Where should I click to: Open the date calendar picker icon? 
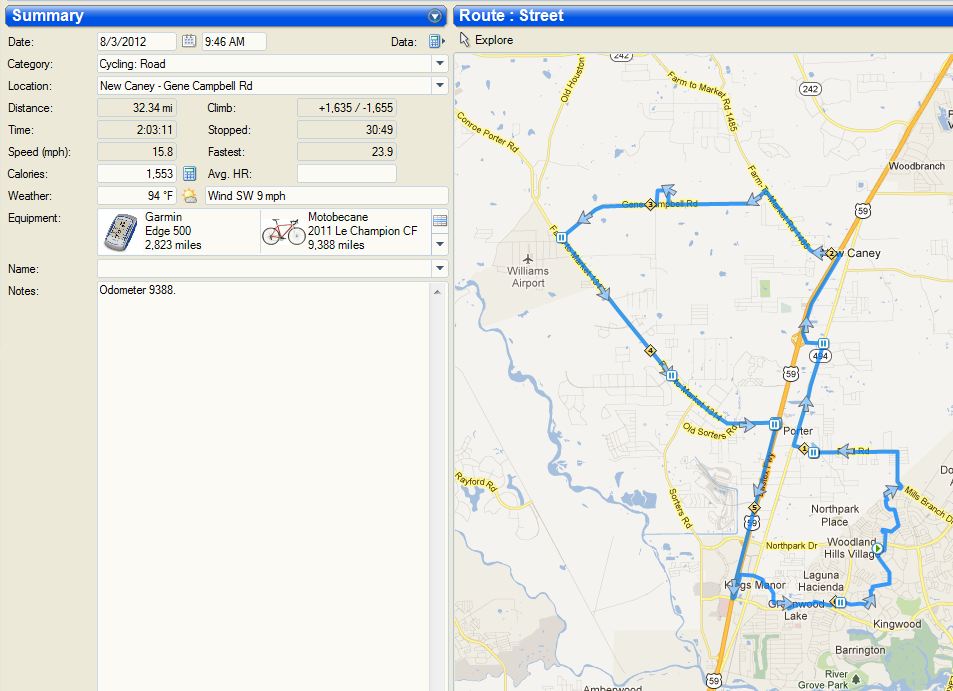(x=189, y=41)
